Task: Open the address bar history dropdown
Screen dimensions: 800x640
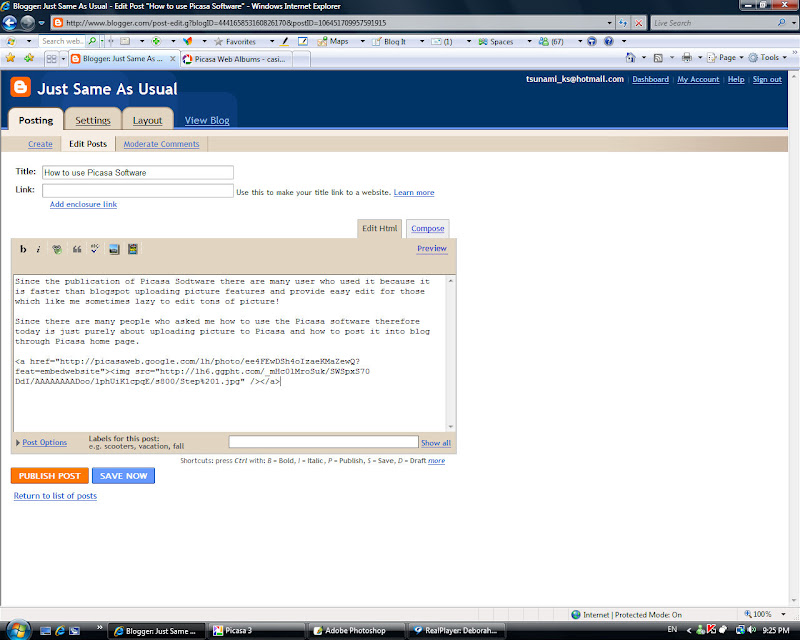Action: point(609,23)
